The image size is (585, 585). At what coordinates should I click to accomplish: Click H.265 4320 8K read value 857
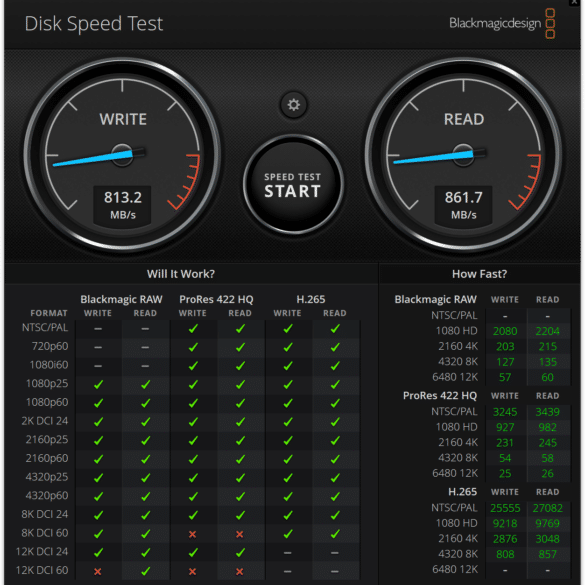[x=547, y=554]
